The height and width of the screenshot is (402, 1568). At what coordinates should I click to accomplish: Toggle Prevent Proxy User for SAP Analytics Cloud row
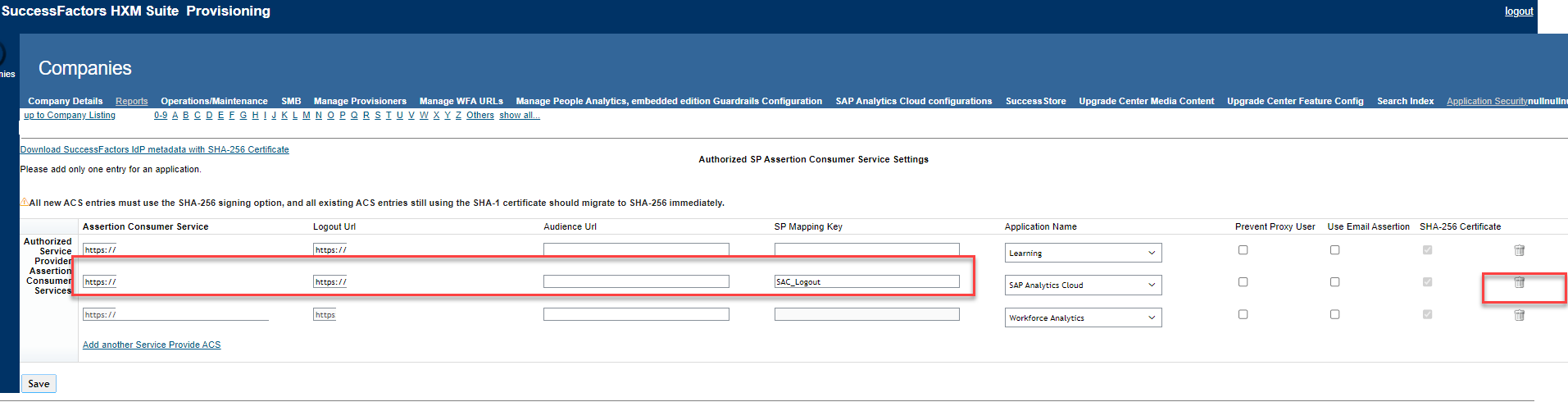[x=1243, y=282]
